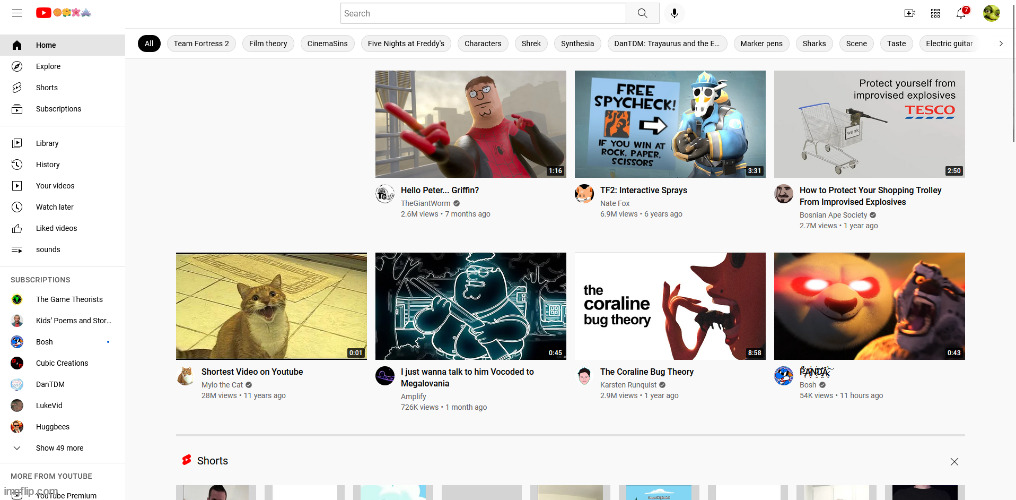Play Shortest Video on Youtube thumbnail

click(x=271, y=306)
